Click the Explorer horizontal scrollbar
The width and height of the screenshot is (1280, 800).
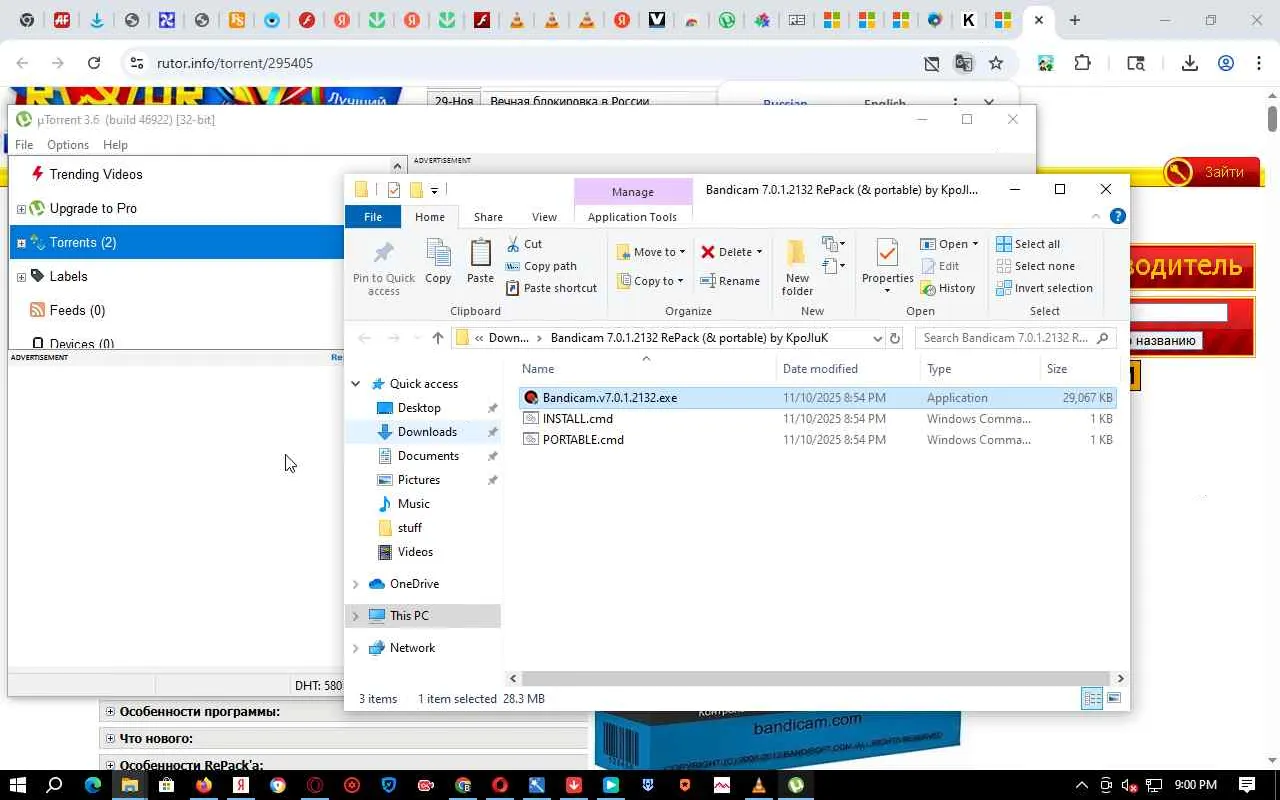(x=815, y=678)
